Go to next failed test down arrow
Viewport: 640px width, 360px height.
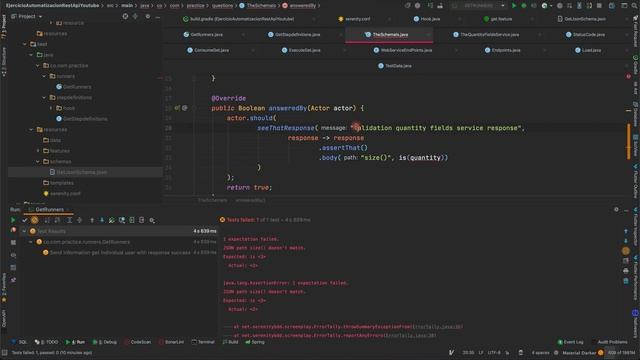102,220
